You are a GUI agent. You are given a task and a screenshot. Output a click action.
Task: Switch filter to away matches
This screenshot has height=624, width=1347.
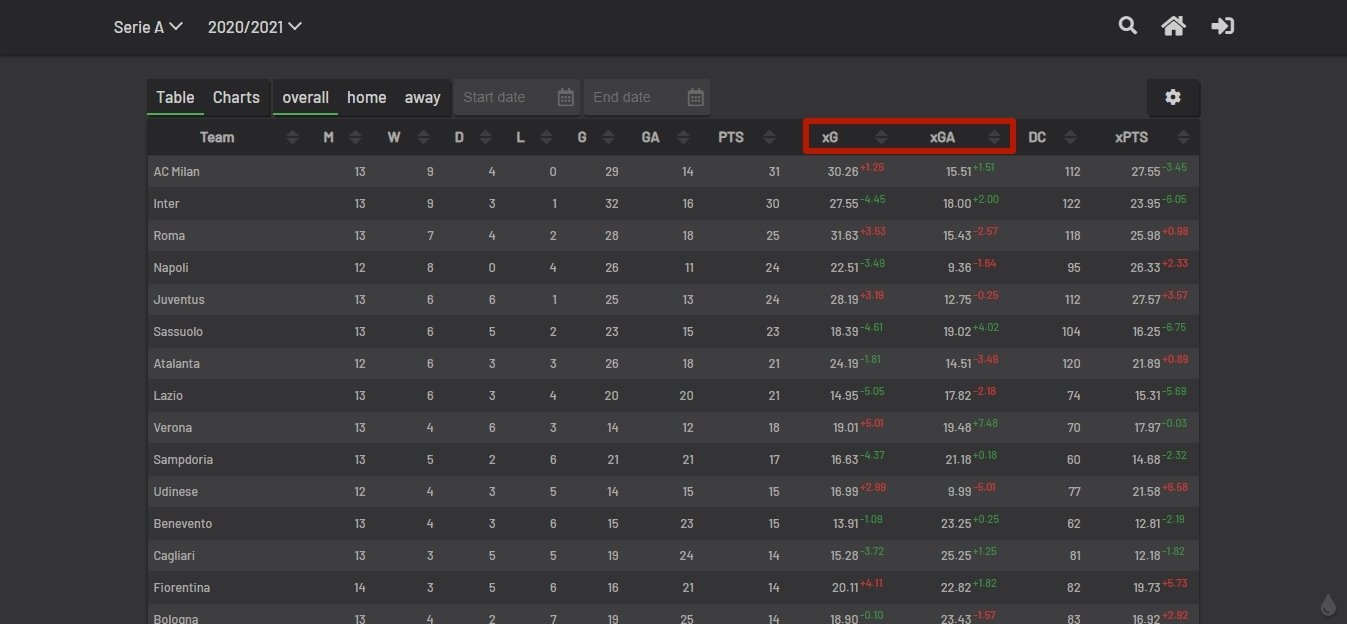click(x=422, y=97)
